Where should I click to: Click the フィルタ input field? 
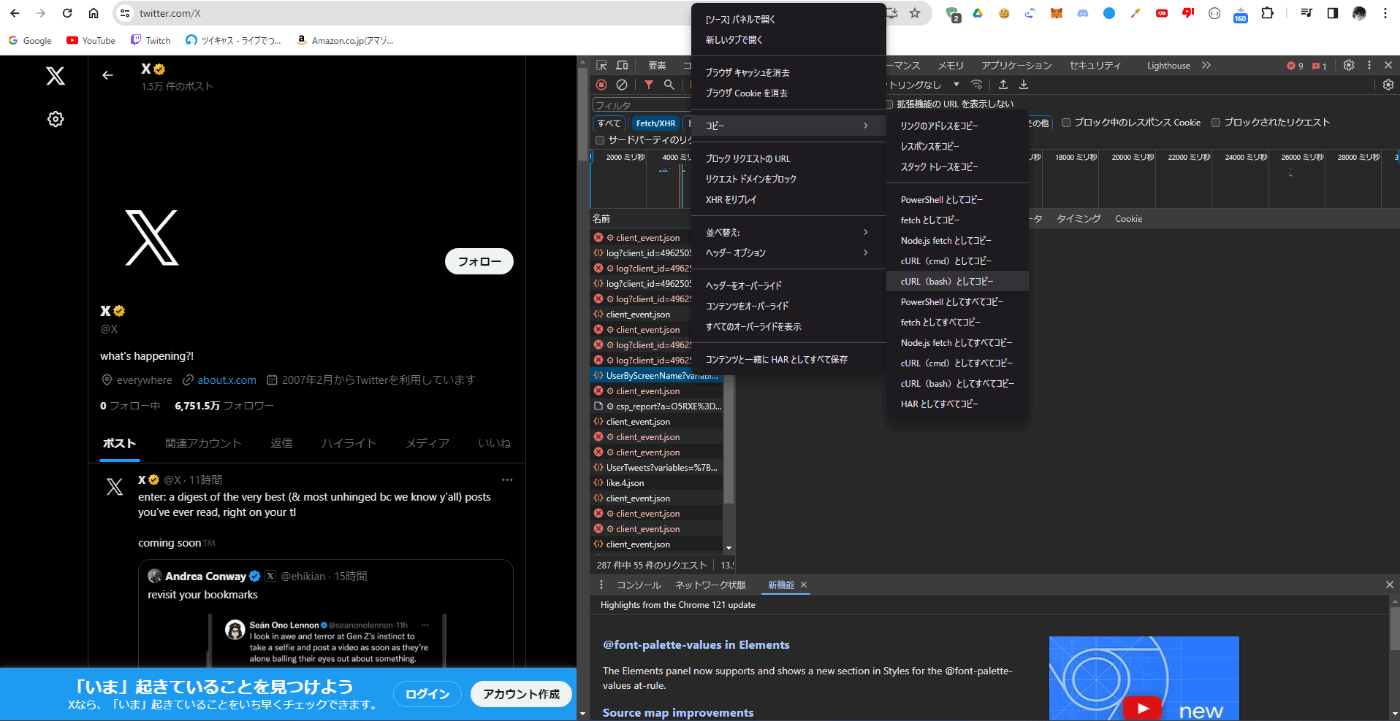tap(641, 104)
